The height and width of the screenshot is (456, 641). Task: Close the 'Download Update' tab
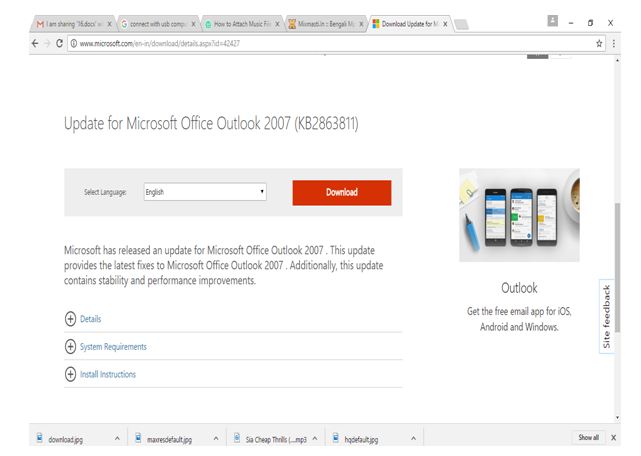coord(445,24)
